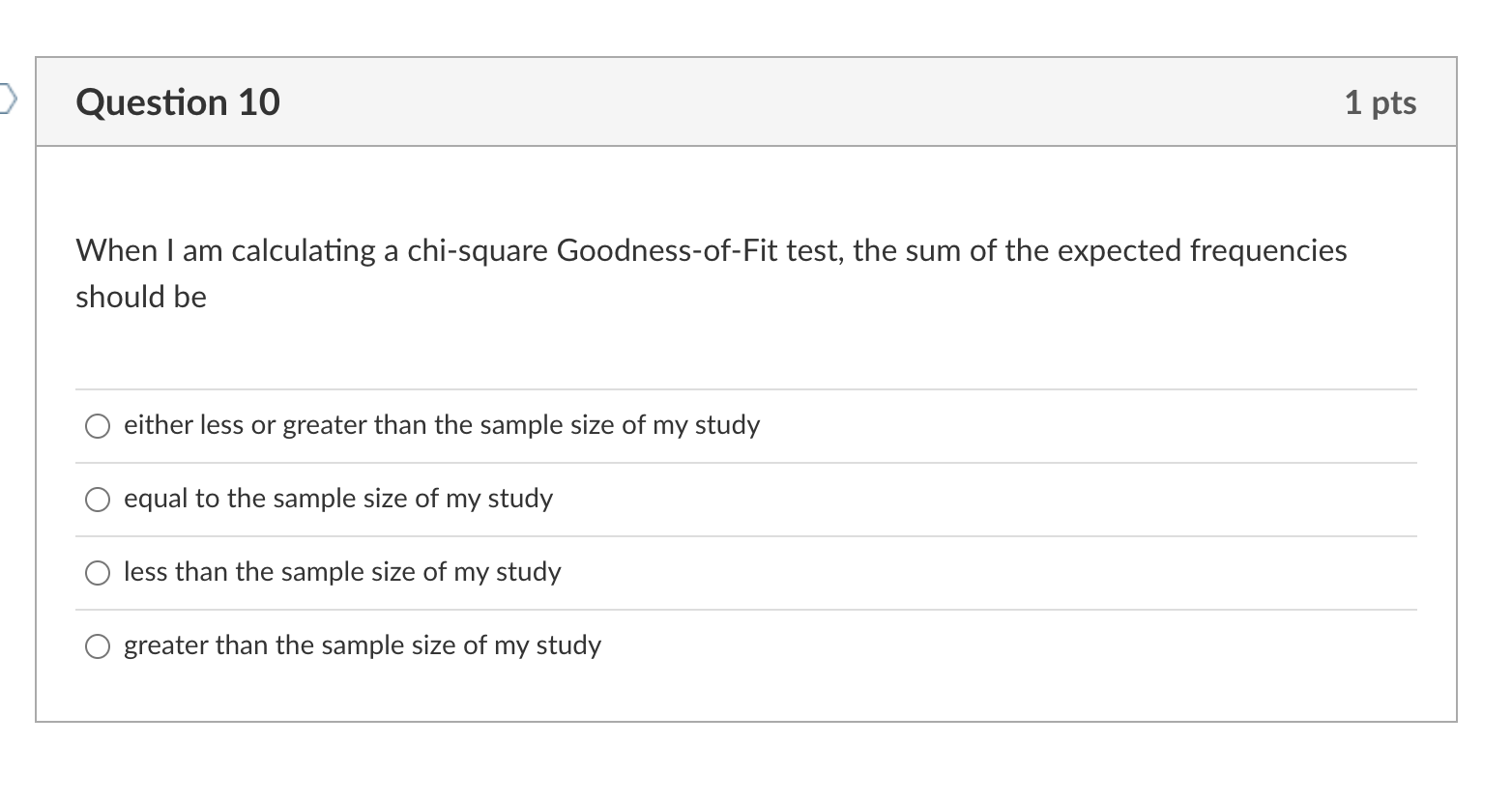
Task: Choose 'less than the sample size of my study'
Action: pos(97,572)
